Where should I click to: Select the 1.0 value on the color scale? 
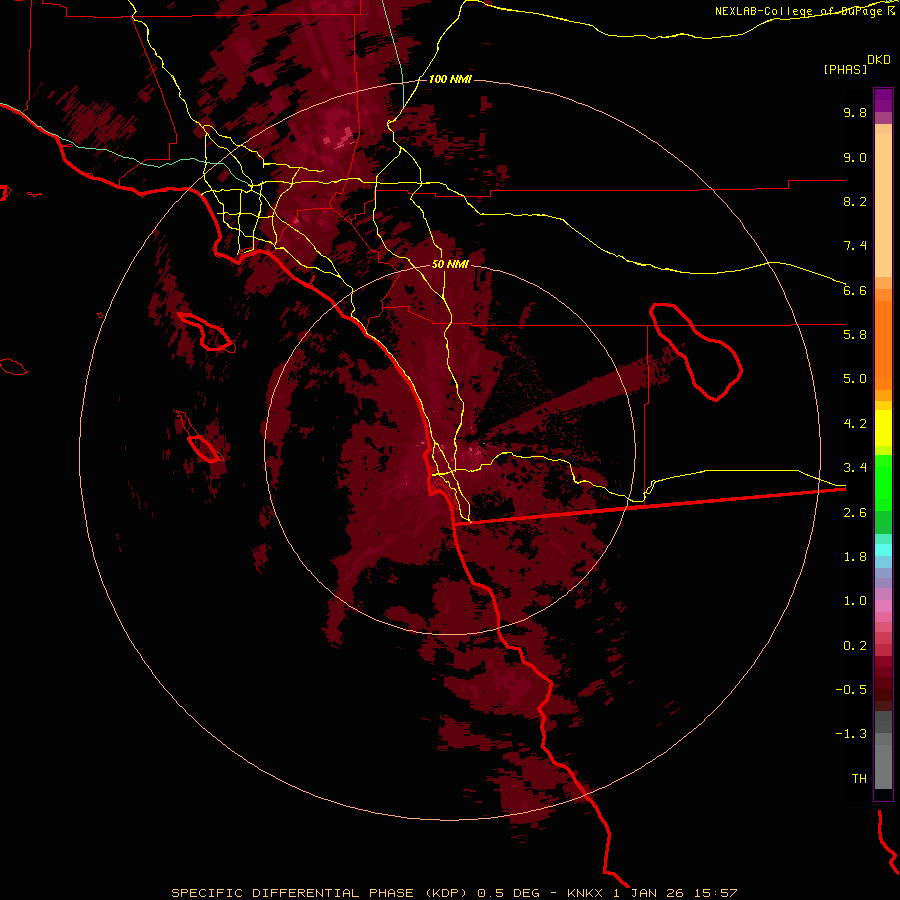pyautogui.click(x=855, y=600)
